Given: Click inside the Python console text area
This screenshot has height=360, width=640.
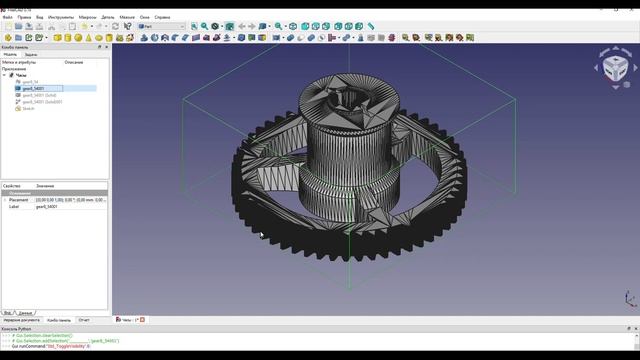Looking at the screenshot, I should [x=316, y=341].
